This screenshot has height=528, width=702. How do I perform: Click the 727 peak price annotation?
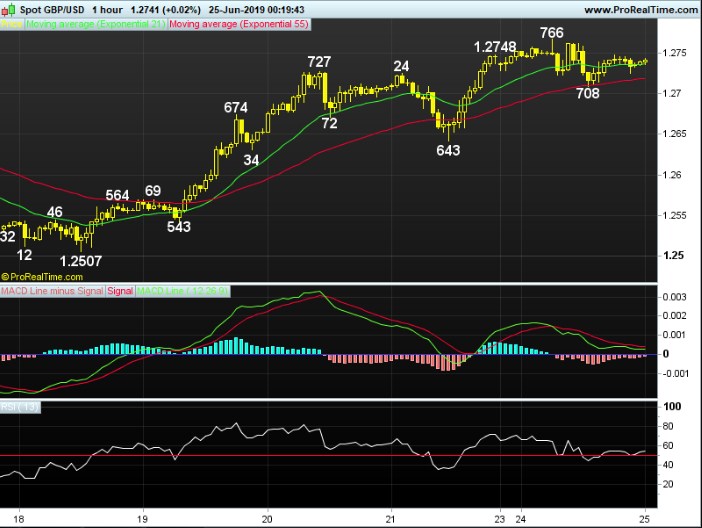(318, 62)
